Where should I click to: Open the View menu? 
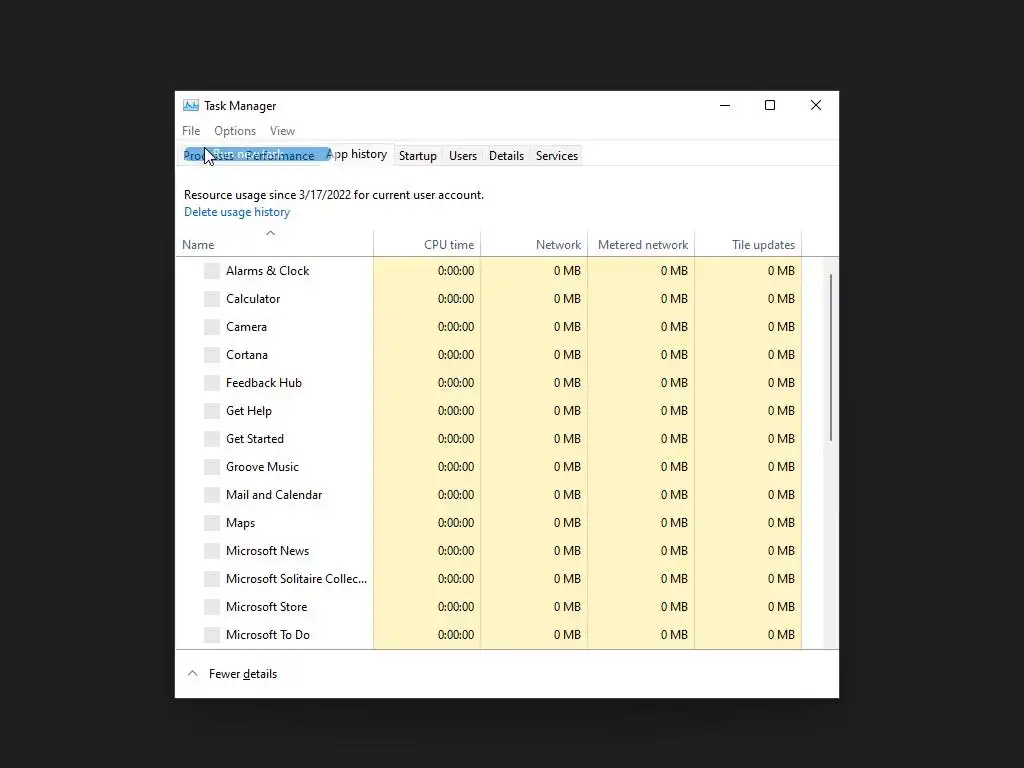tap(282, 131)
